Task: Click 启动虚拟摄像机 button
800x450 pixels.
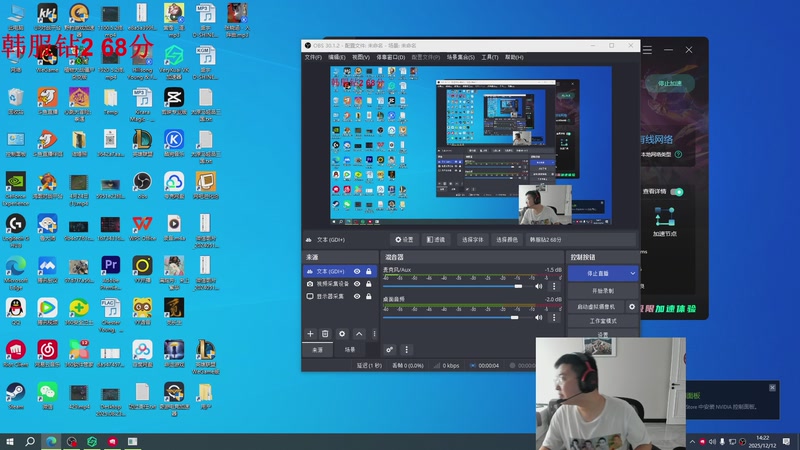Action: pos(596,307)
